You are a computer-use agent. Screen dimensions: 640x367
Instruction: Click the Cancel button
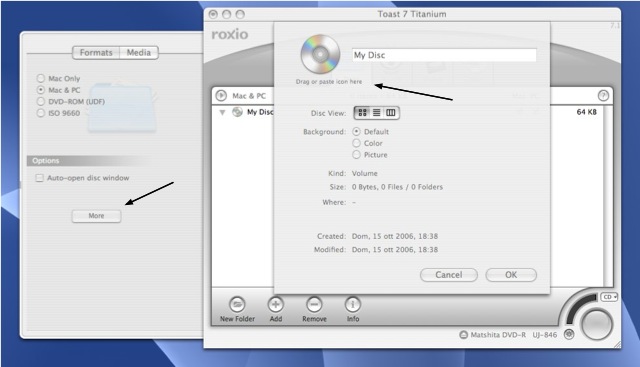pos(449,275)
